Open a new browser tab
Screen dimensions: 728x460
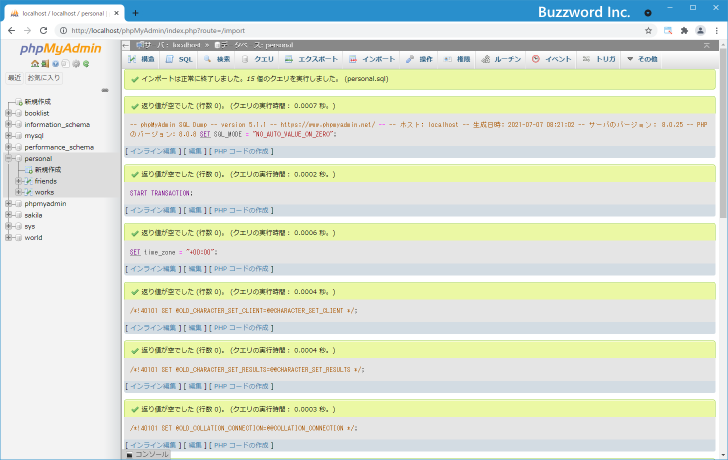(x=135, y=13)
